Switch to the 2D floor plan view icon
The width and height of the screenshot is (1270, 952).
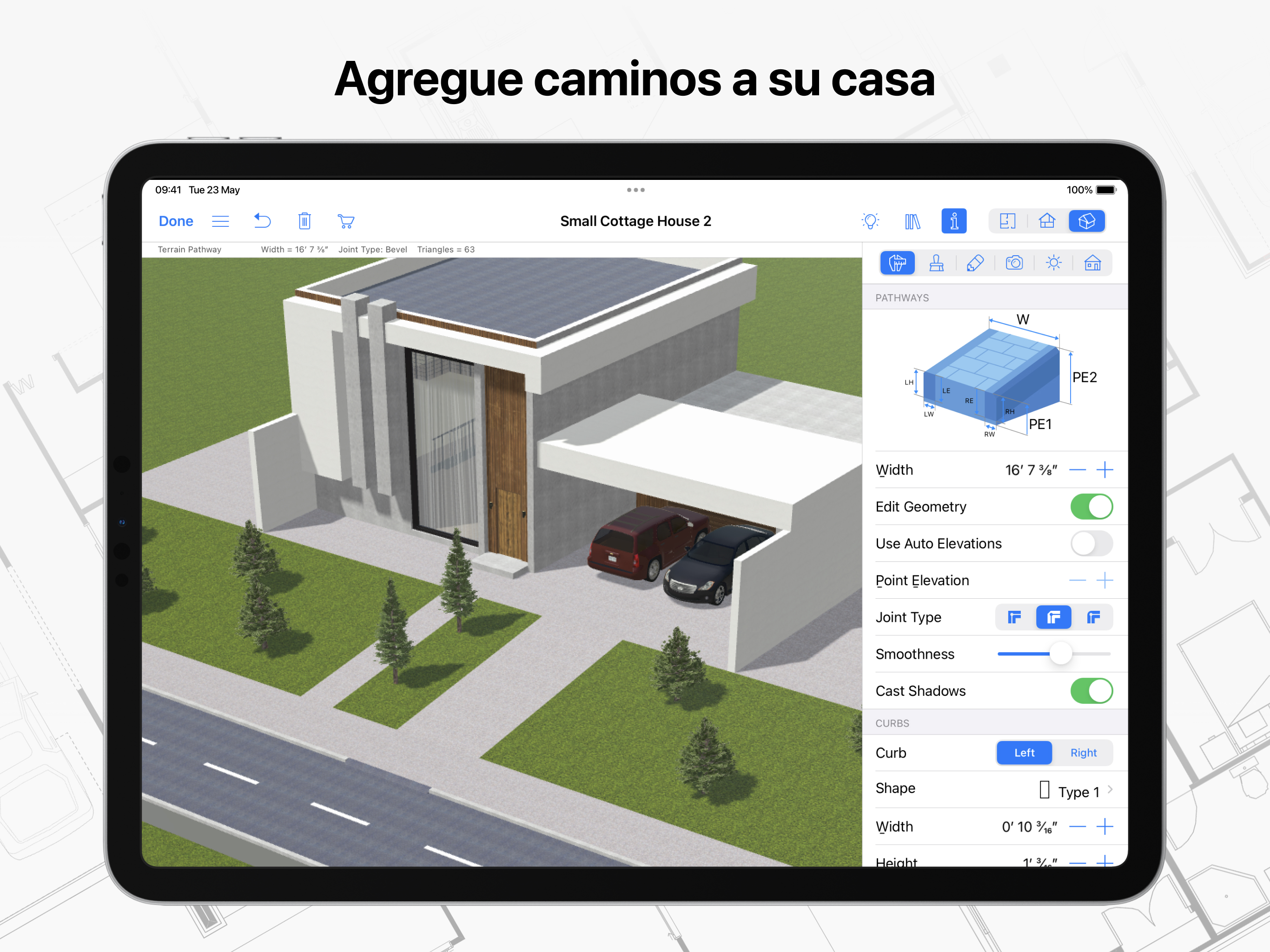(x=1007, y=221)
